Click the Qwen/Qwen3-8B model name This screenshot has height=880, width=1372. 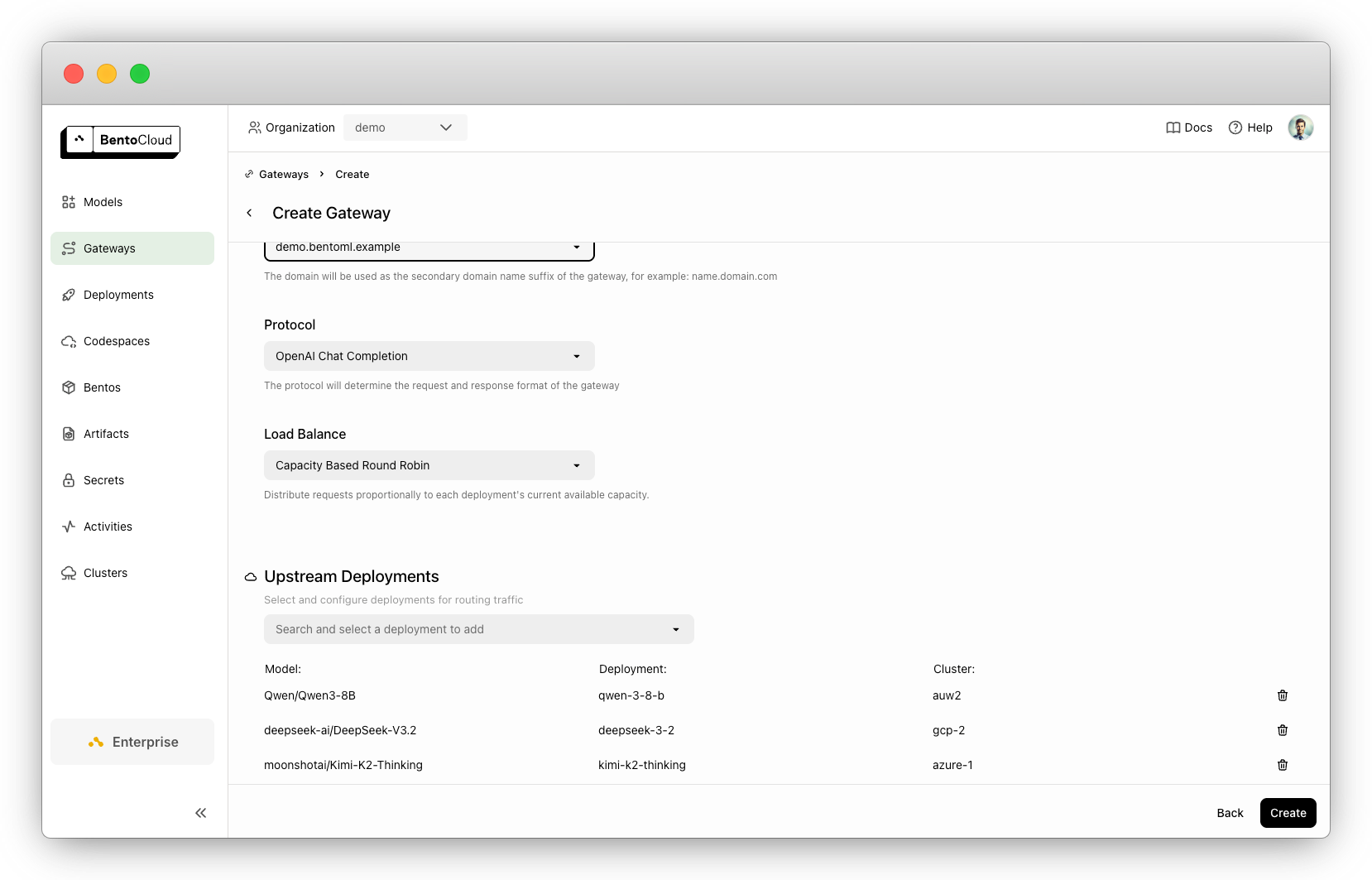click(309, 695)
